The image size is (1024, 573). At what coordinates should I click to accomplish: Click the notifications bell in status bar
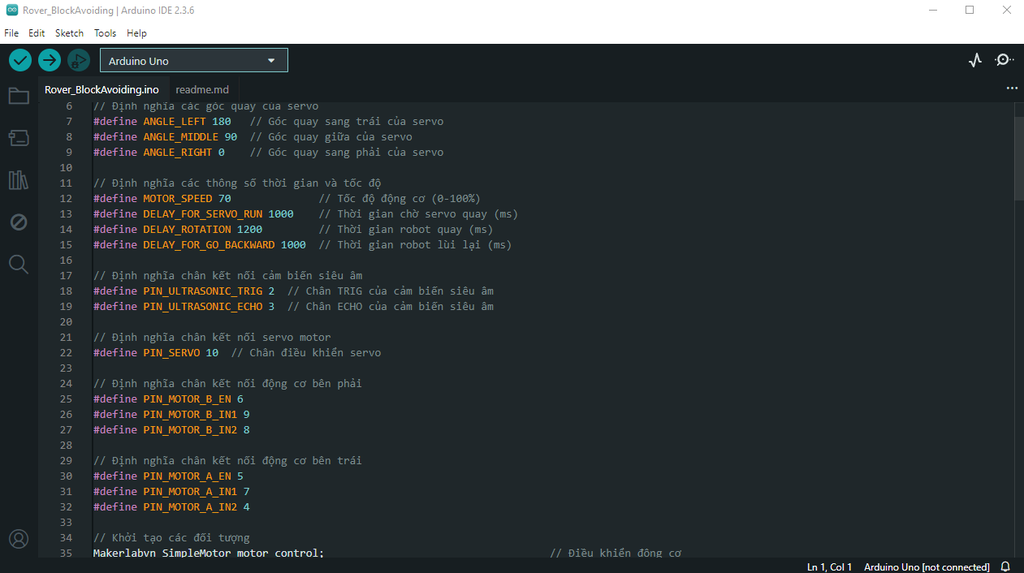point(1006,566)
